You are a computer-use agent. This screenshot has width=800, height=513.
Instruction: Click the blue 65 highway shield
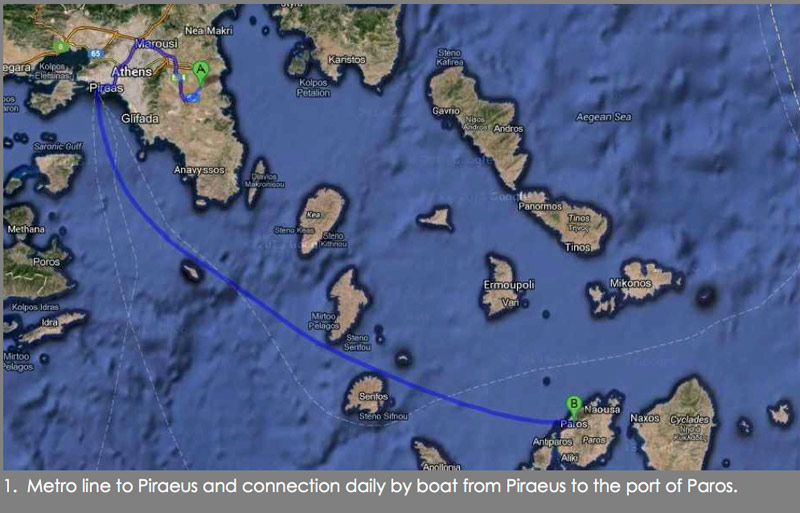(95, 54)
